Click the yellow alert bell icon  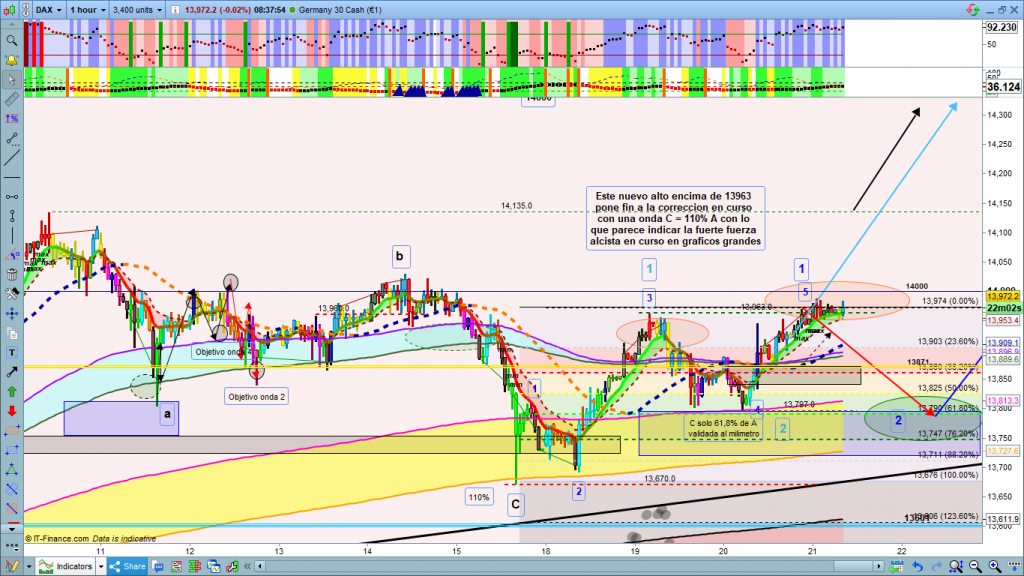(11, 61)
